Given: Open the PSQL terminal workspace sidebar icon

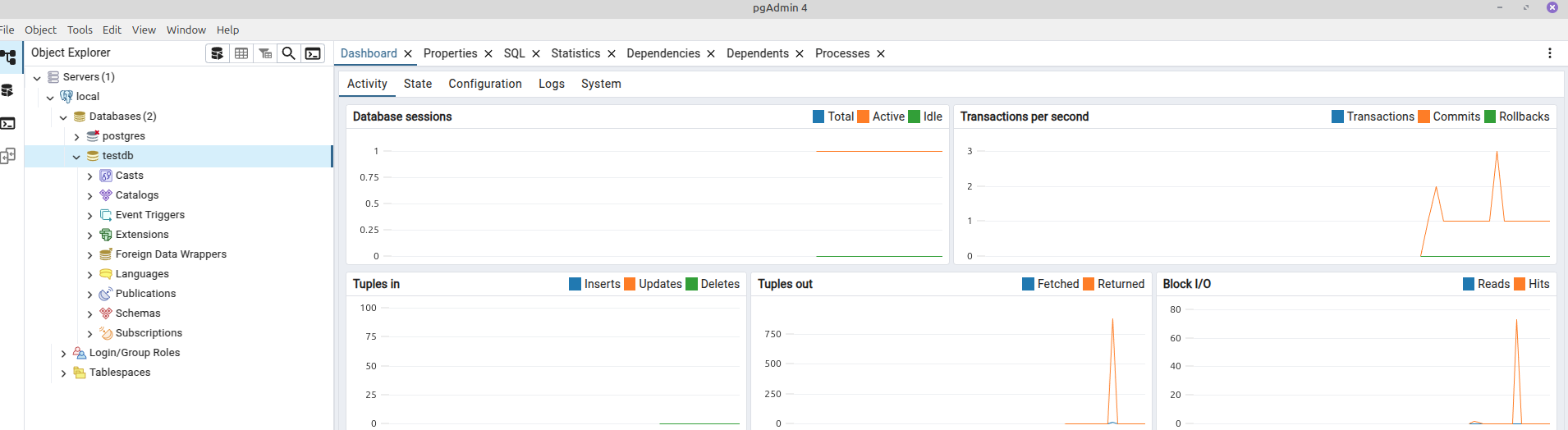Looking at the screenshot, I should tap(7, 123).
